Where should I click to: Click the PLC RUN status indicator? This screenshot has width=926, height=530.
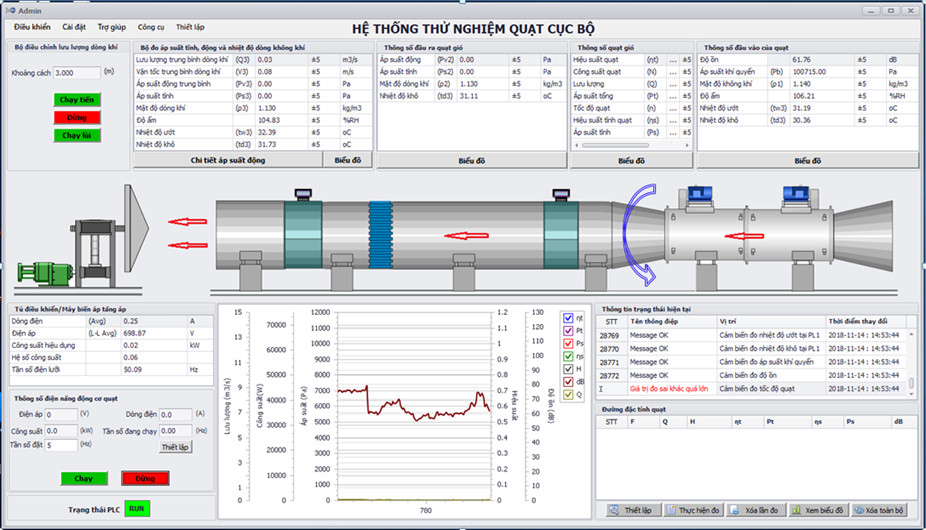click(x=138, y=510)
